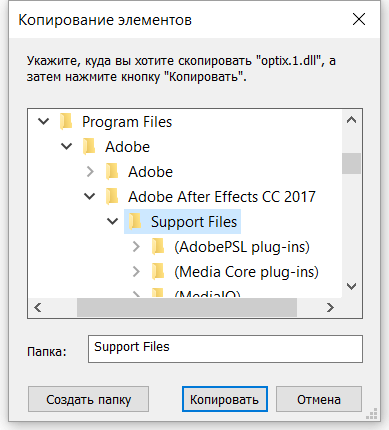Click the Support Files folder icon
The height and width of the screenshot is (430, 389).
click(135, 222)
